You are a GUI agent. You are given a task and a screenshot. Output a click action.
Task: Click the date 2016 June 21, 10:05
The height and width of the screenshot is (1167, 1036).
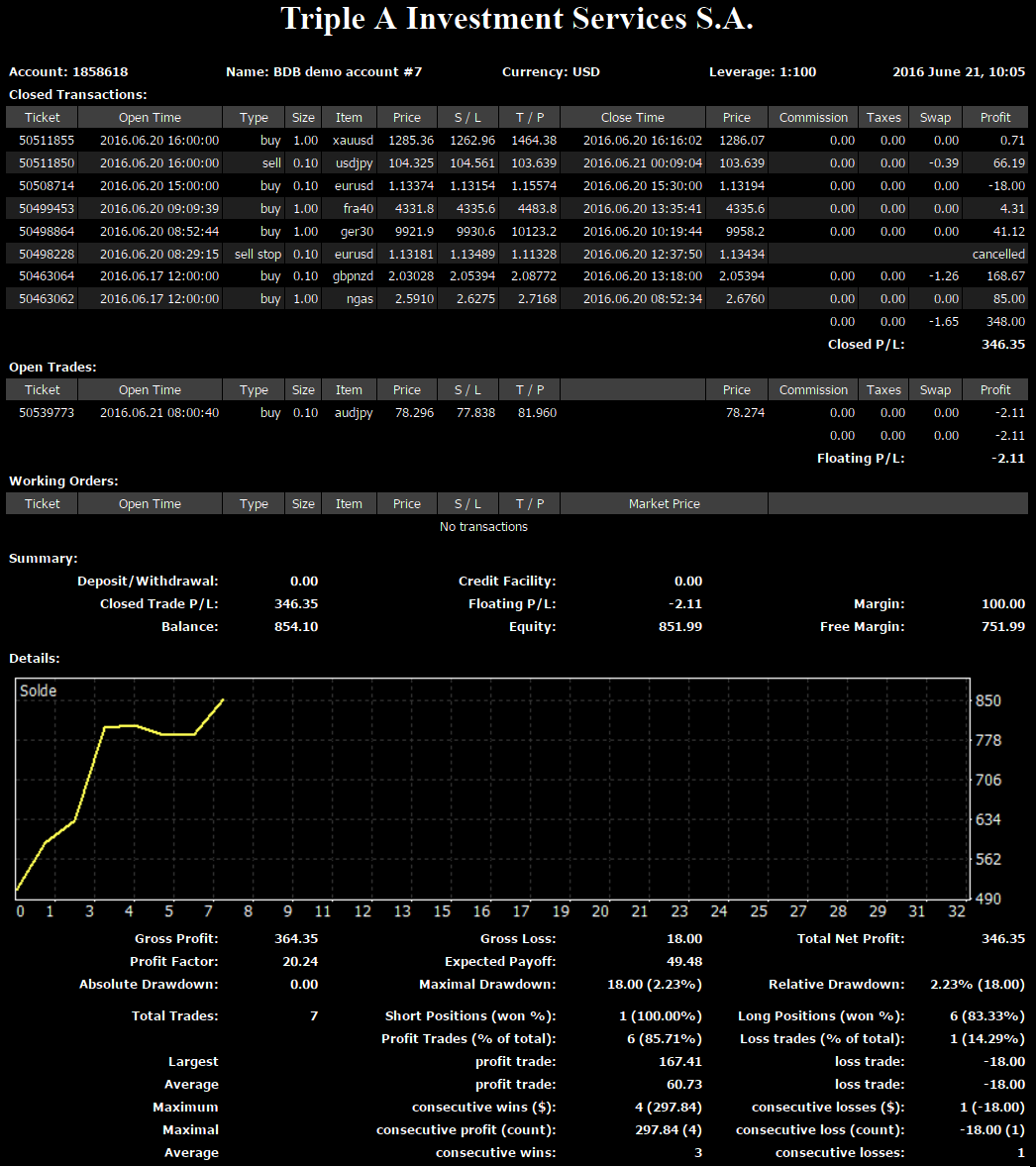pyautogui.click(x=959, y=72)
